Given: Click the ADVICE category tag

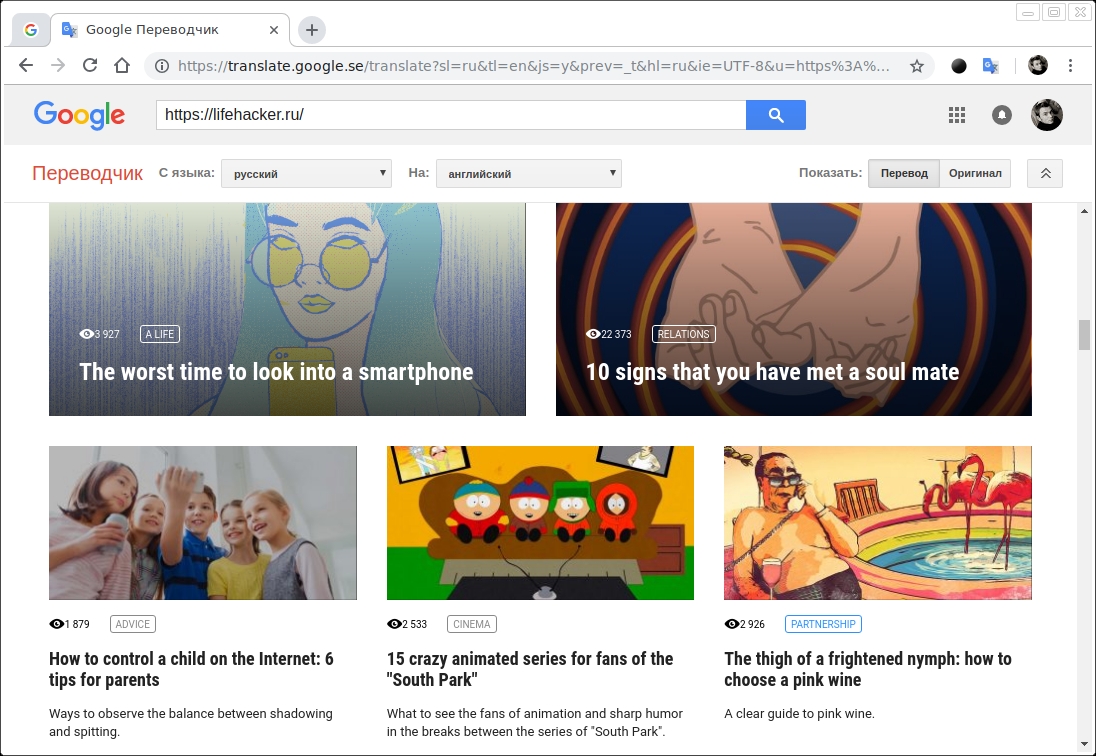Looking at the screenshot, I should (133, 624).
